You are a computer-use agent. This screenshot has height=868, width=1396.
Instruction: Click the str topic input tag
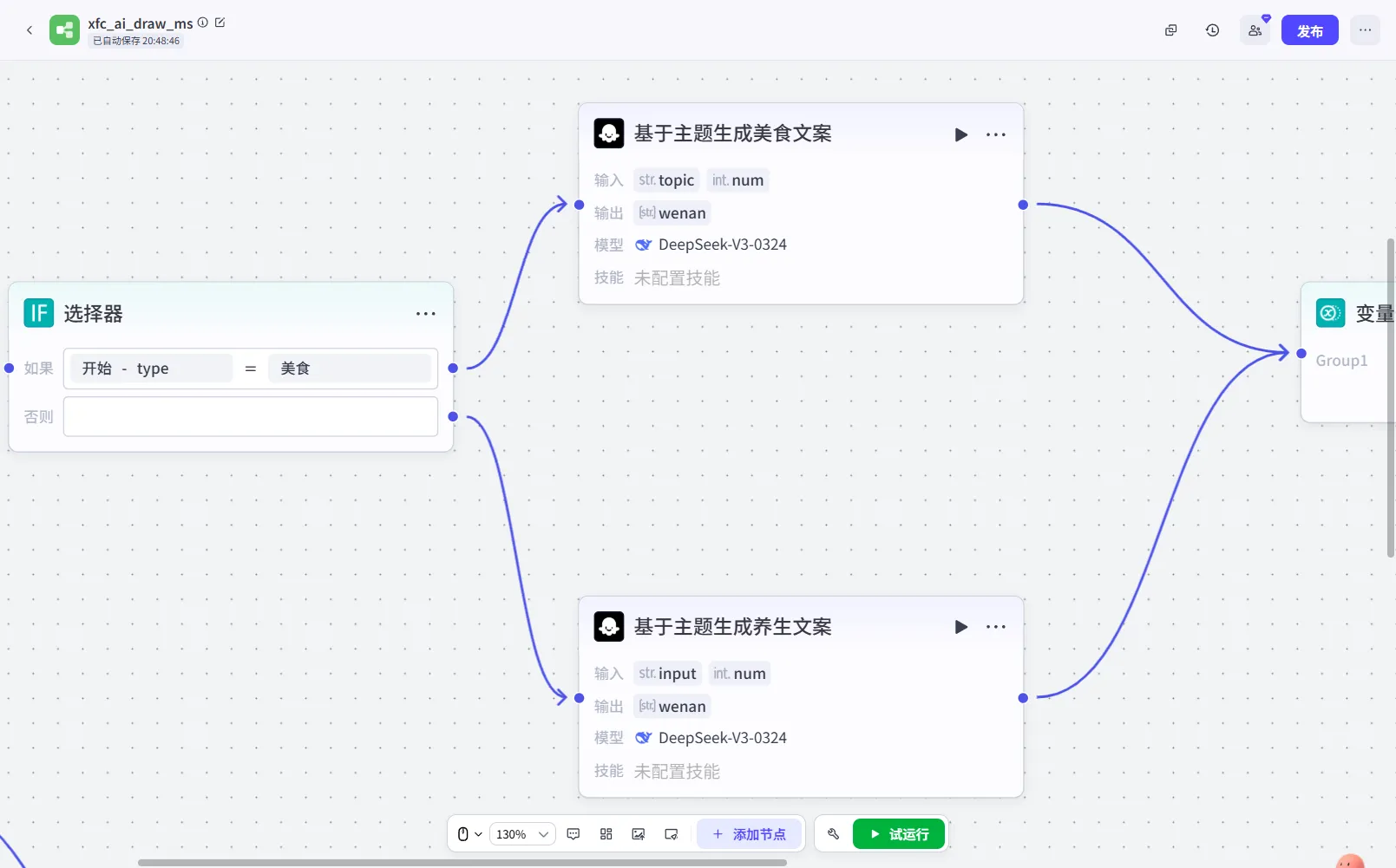coord(666,180)
